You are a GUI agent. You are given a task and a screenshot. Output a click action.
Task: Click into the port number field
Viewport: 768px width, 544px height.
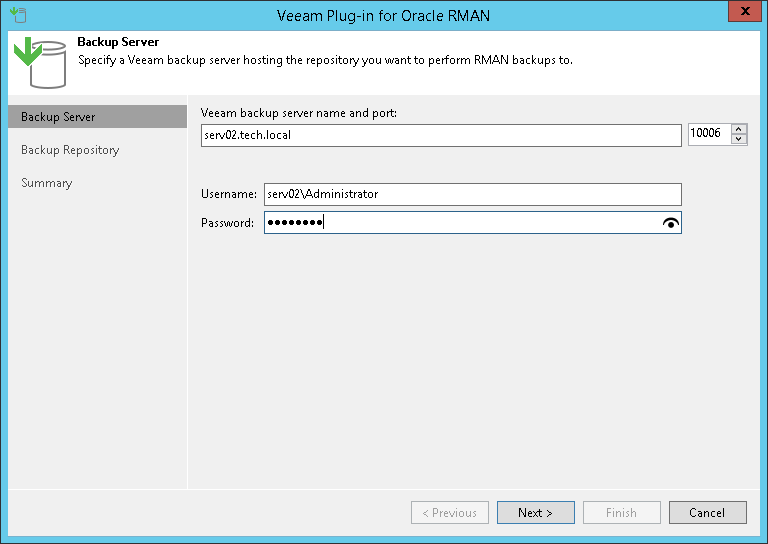pos(708,134)
